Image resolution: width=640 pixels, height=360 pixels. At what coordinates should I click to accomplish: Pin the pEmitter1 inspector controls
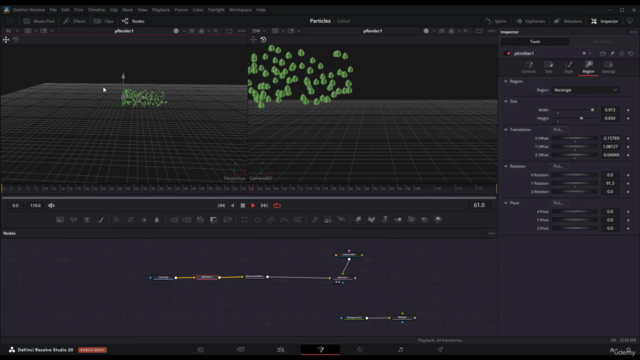tap(612, 53)
